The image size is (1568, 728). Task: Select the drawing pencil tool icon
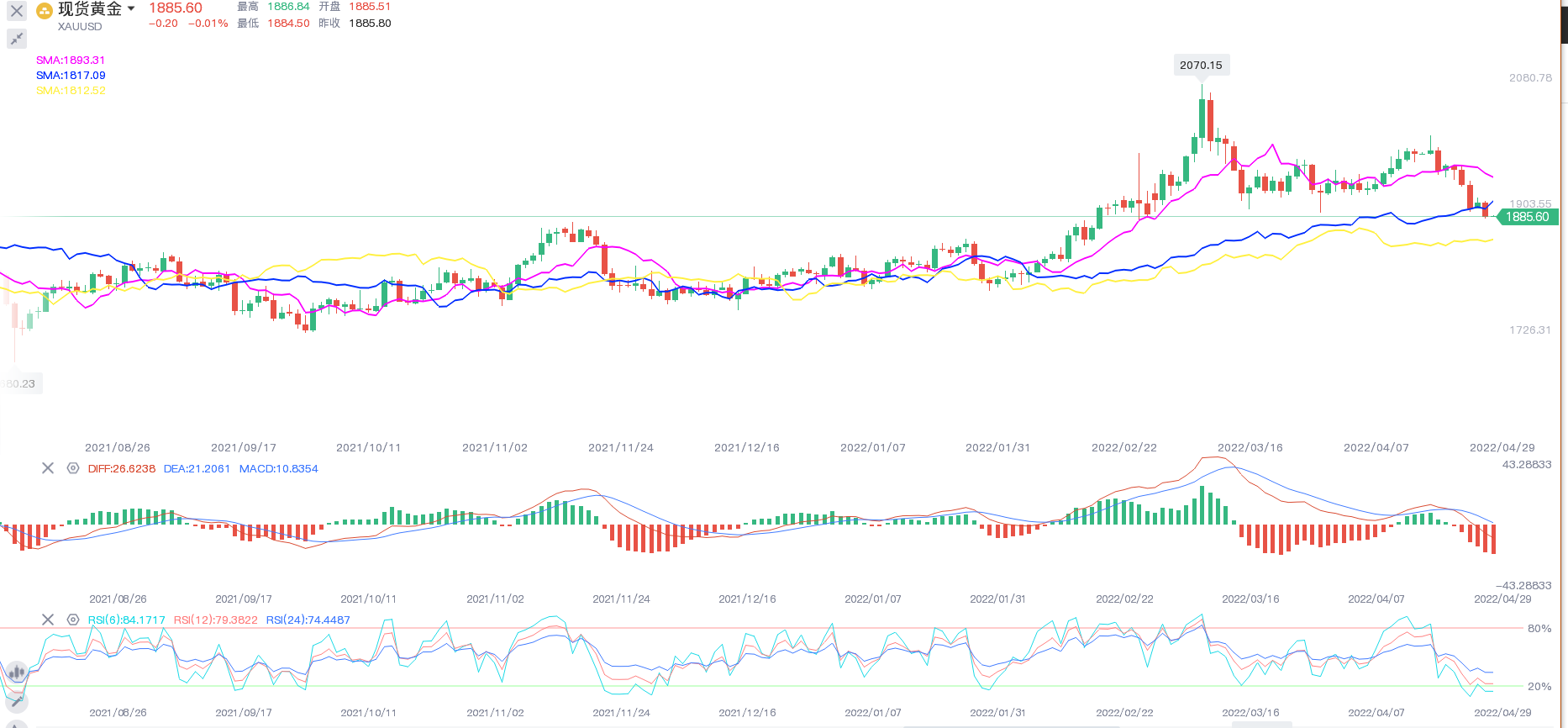(x=16, y=701)
